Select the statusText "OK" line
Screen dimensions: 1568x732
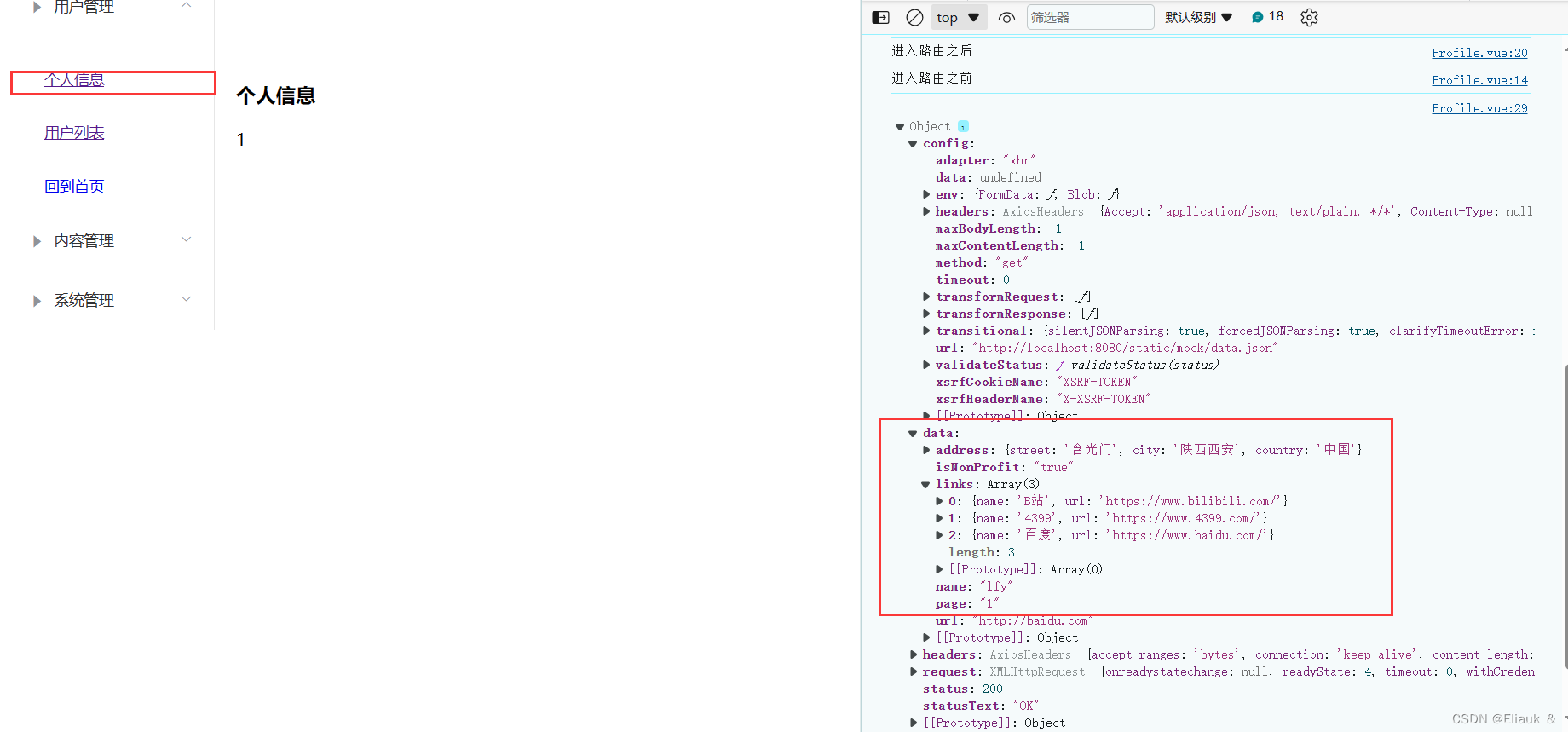(981, 706)
